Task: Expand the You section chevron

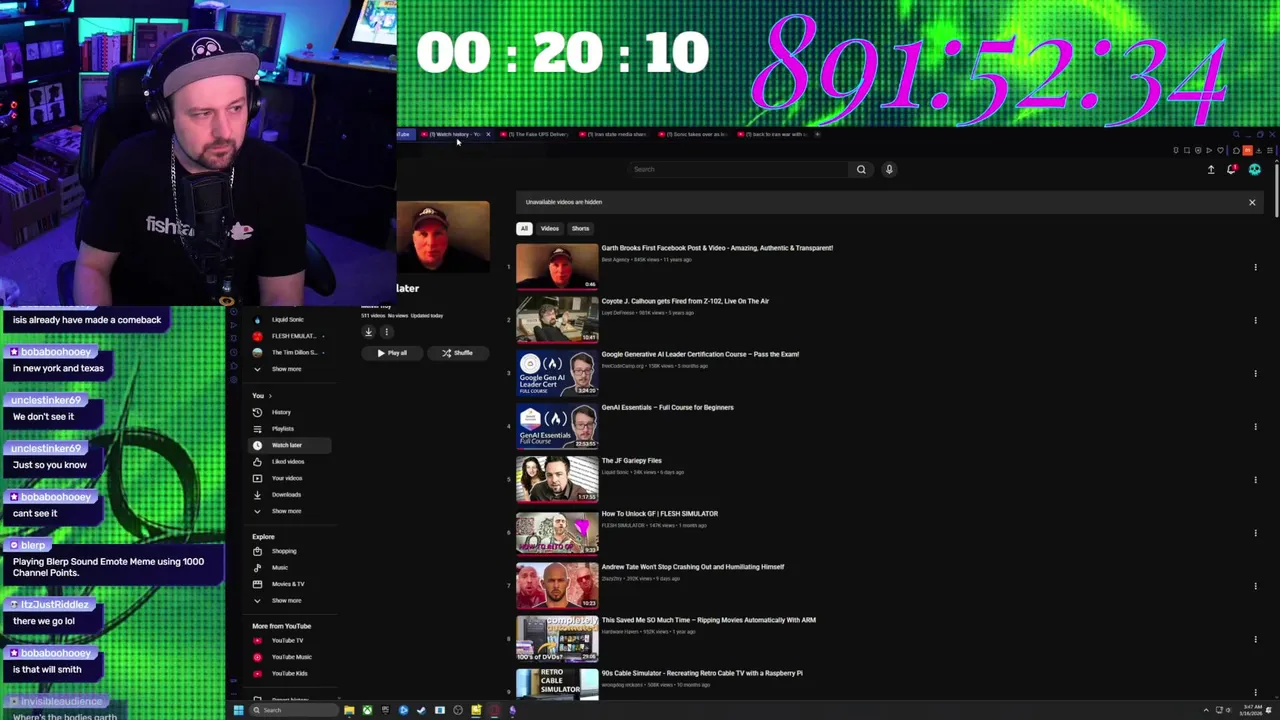Action: coord(269,396)
